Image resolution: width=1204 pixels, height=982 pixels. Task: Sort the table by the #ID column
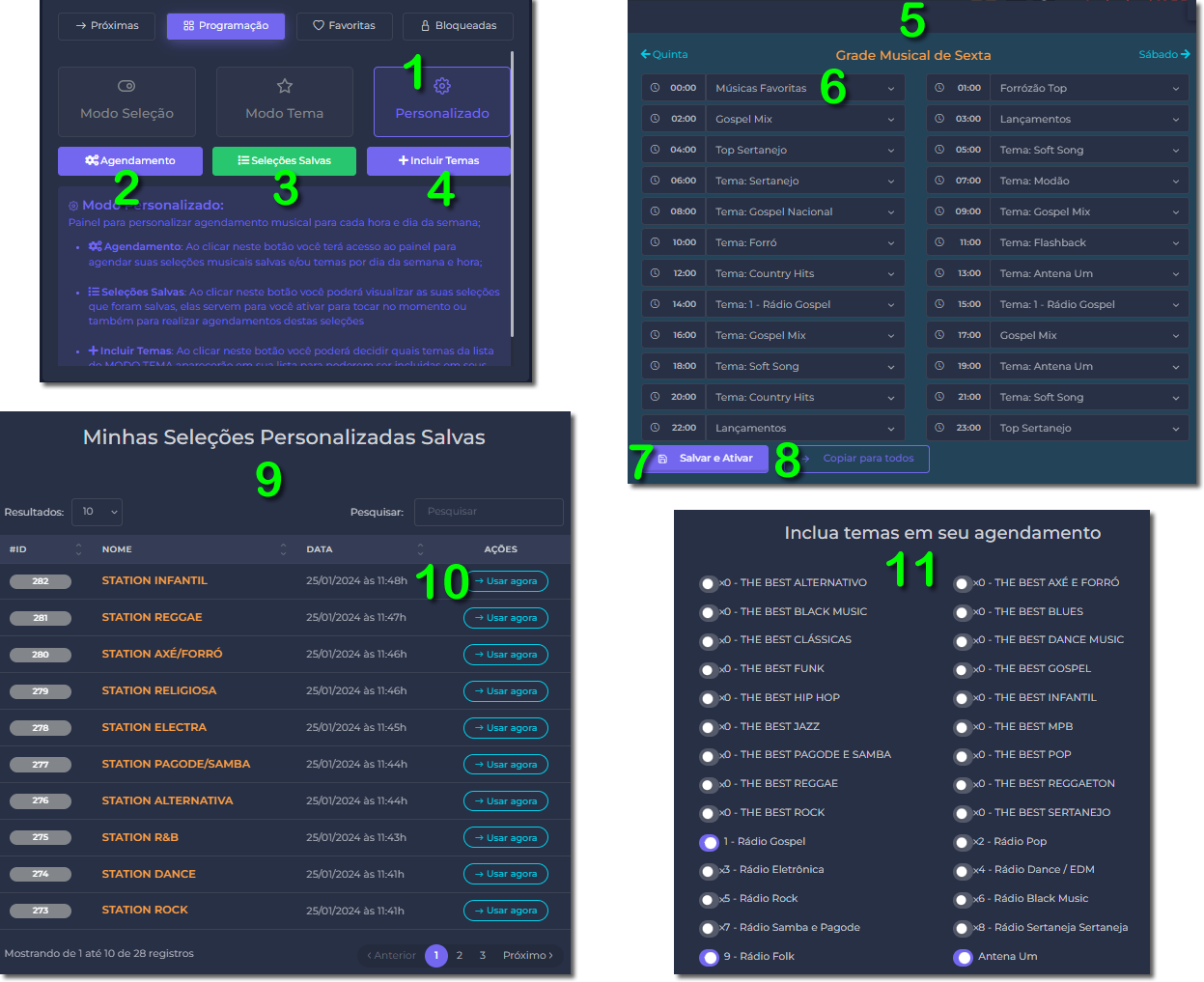[78, 549]
